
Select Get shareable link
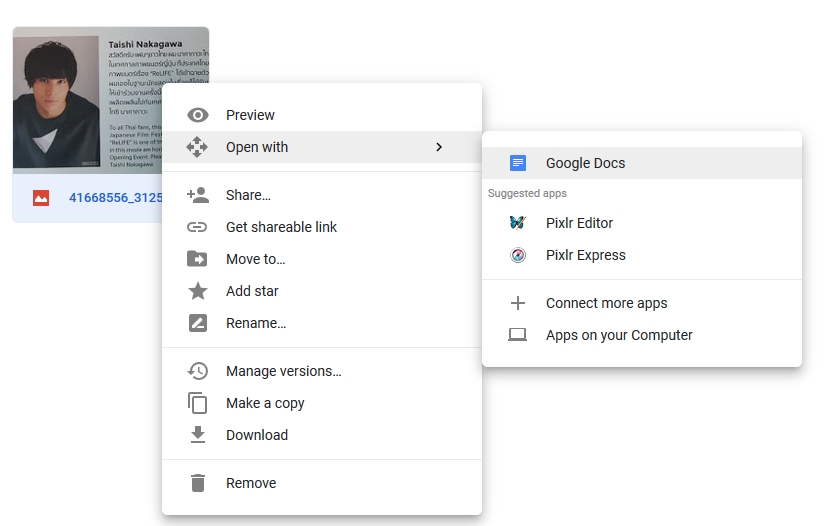pyautogui.click(x=281, y=227)
